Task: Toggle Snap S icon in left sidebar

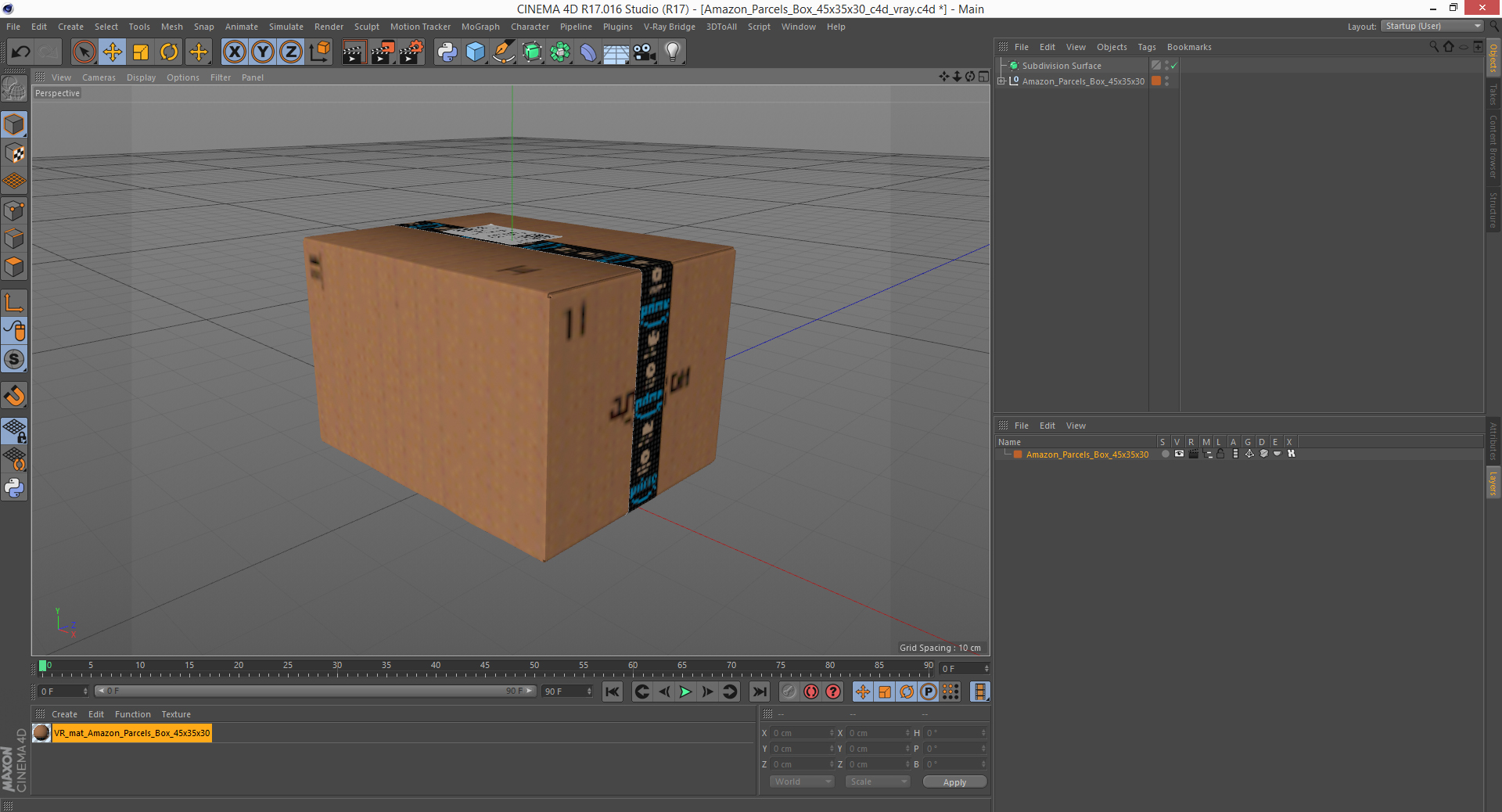Action: point(14,360)
